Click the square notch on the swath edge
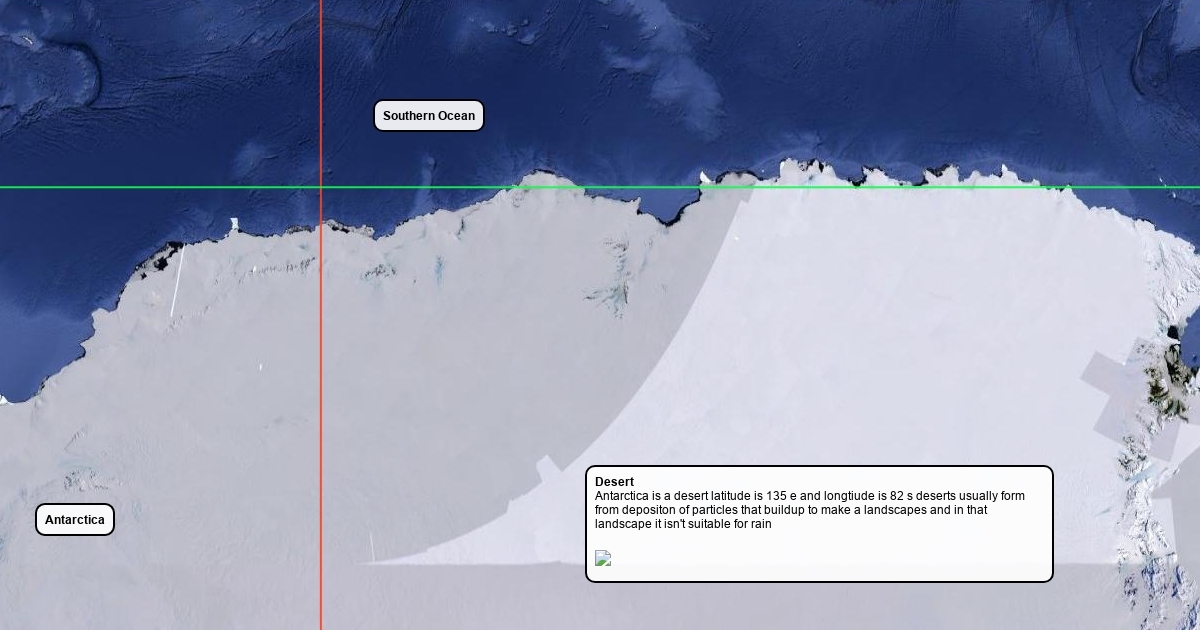Screen dimensions: 1200x630 [x=546, y=465]
